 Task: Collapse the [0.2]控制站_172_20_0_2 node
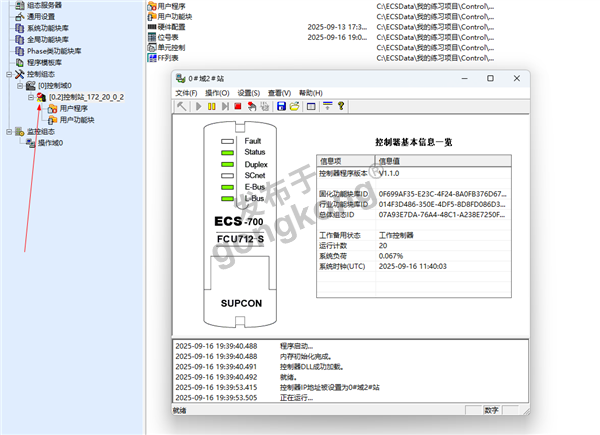pyautogui.click(x=31, y=97)
